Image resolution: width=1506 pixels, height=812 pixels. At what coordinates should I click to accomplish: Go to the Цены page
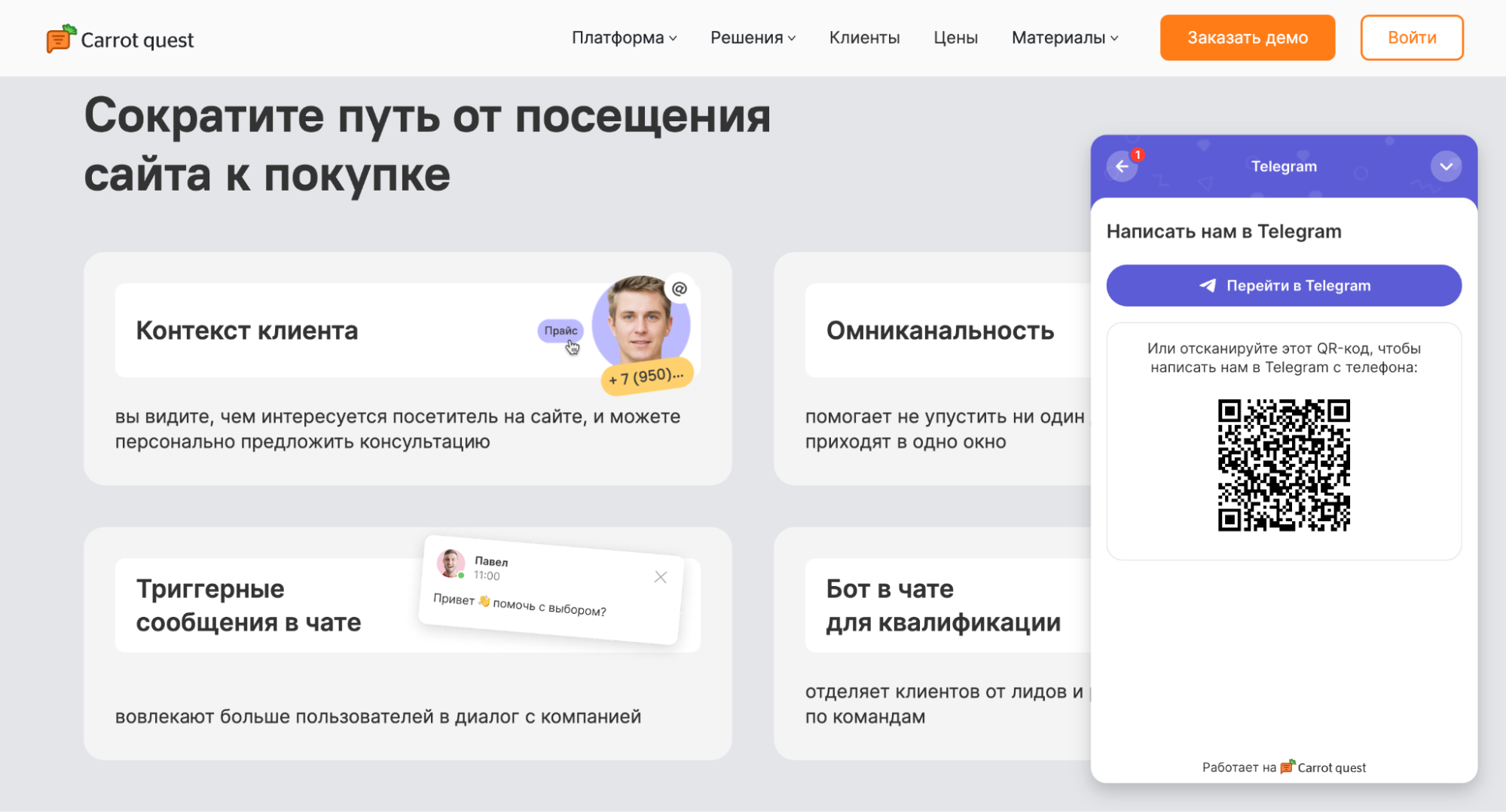point(955,38)
